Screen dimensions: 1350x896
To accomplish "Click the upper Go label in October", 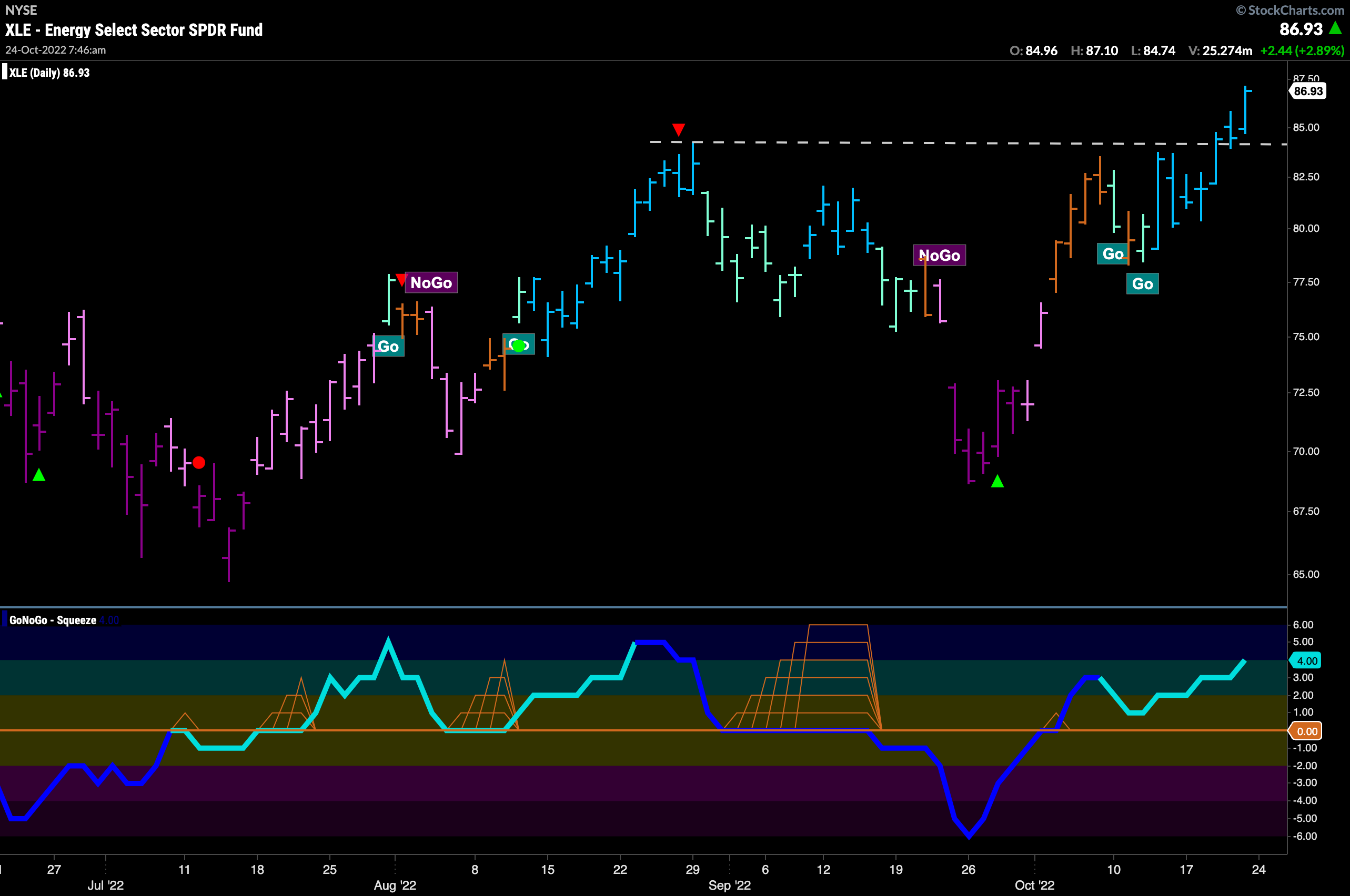I will click(x=1113, y=254).
